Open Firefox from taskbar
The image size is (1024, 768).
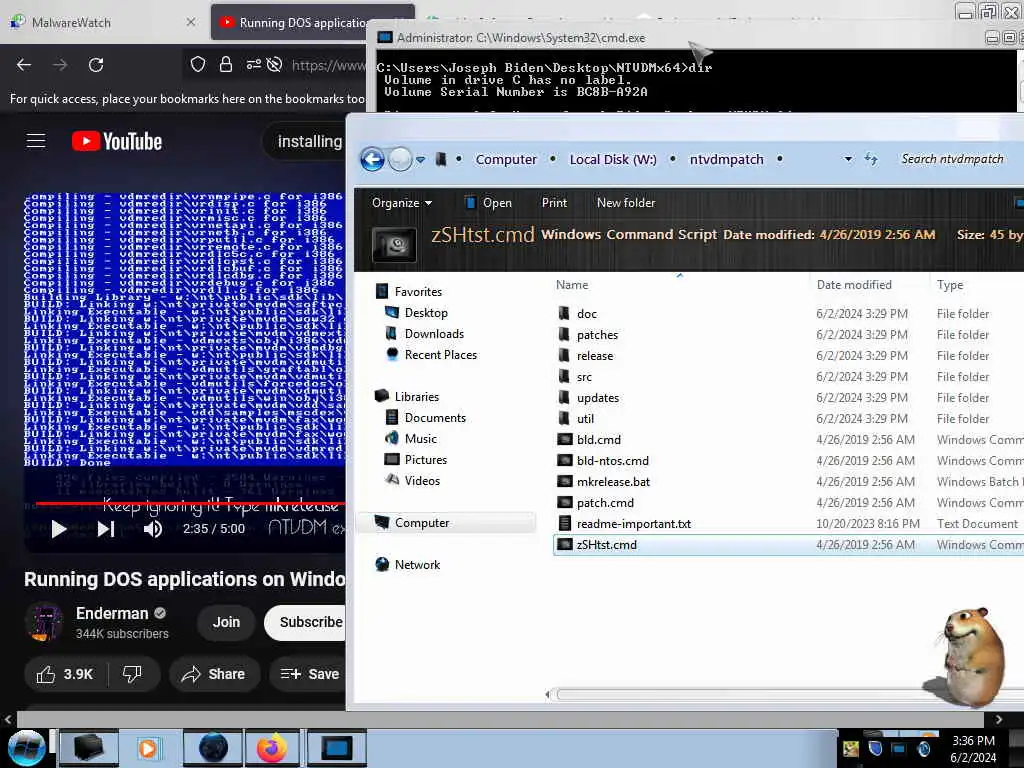[x=271, y=748]
